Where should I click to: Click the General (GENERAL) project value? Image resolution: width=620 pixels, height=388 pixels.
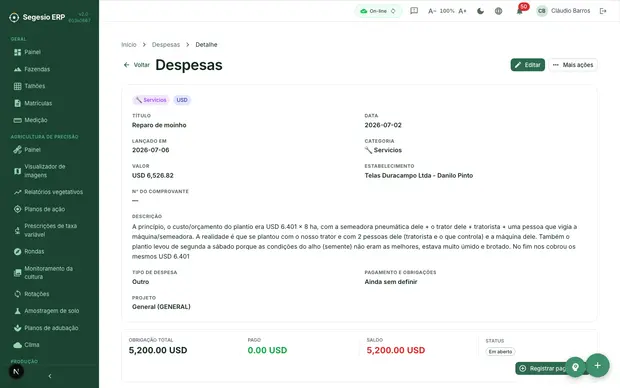[161, 307]
